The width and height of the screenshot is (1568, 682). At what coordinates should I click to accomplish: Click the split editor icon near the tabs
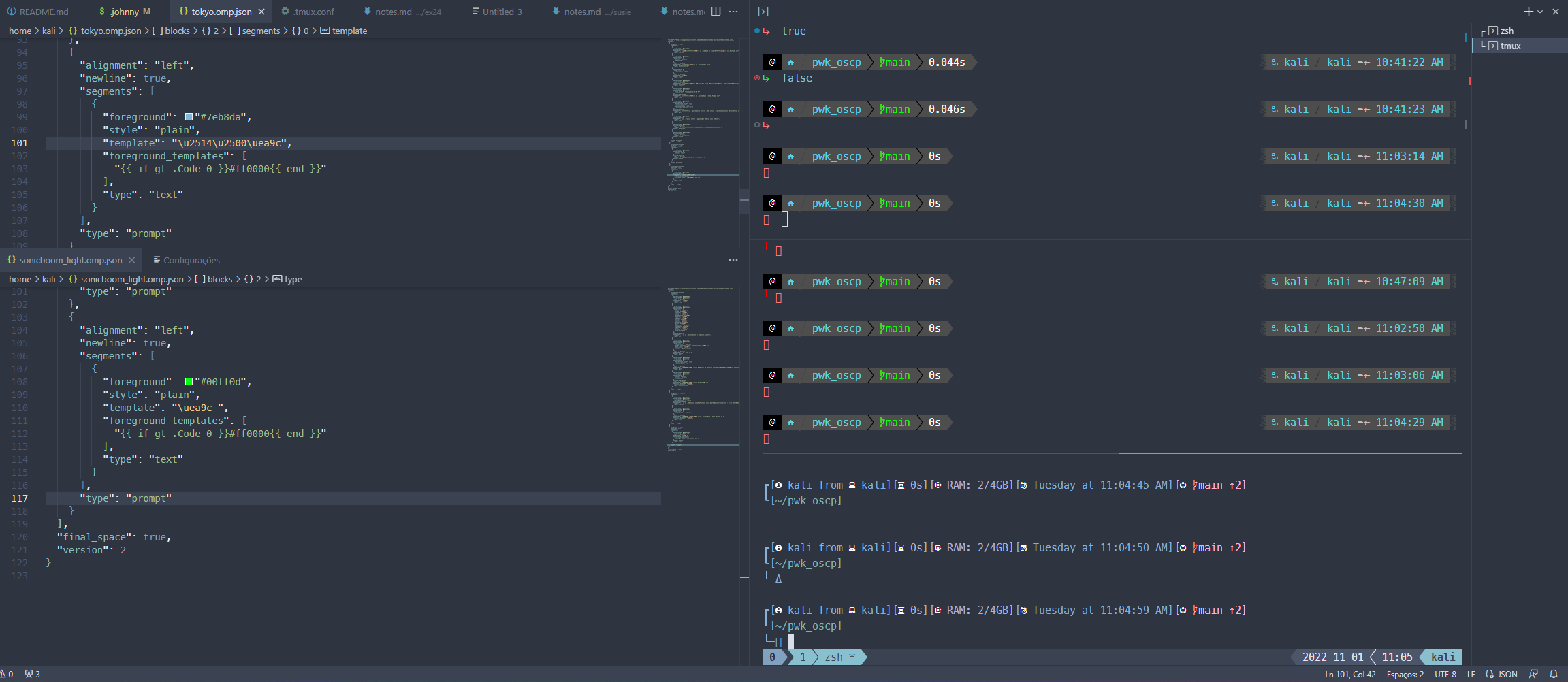pyautogui.click(x=716, y=12)
